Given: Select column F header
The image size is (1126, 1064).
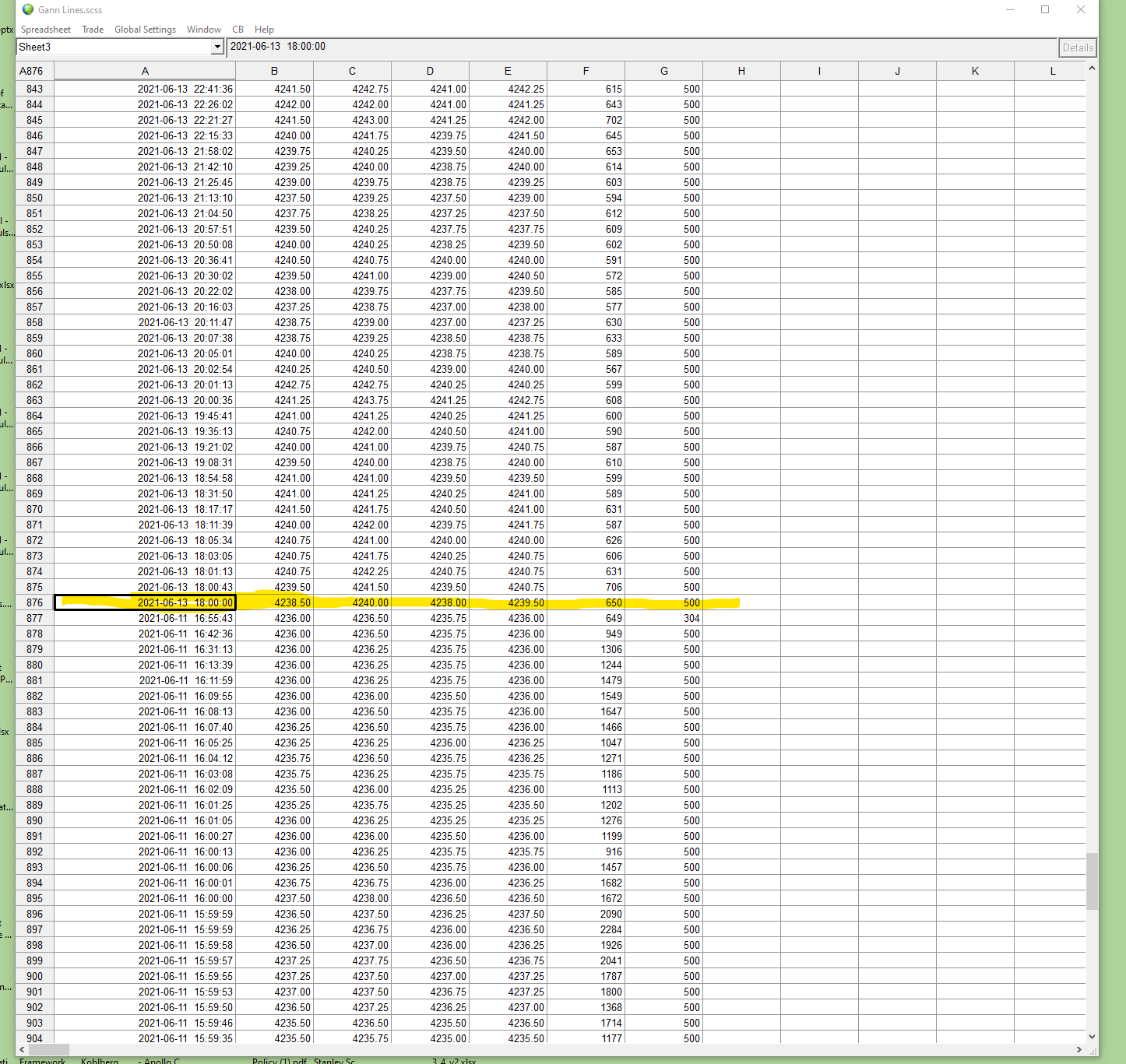Looking at the screenshot, I should [586, 71].
